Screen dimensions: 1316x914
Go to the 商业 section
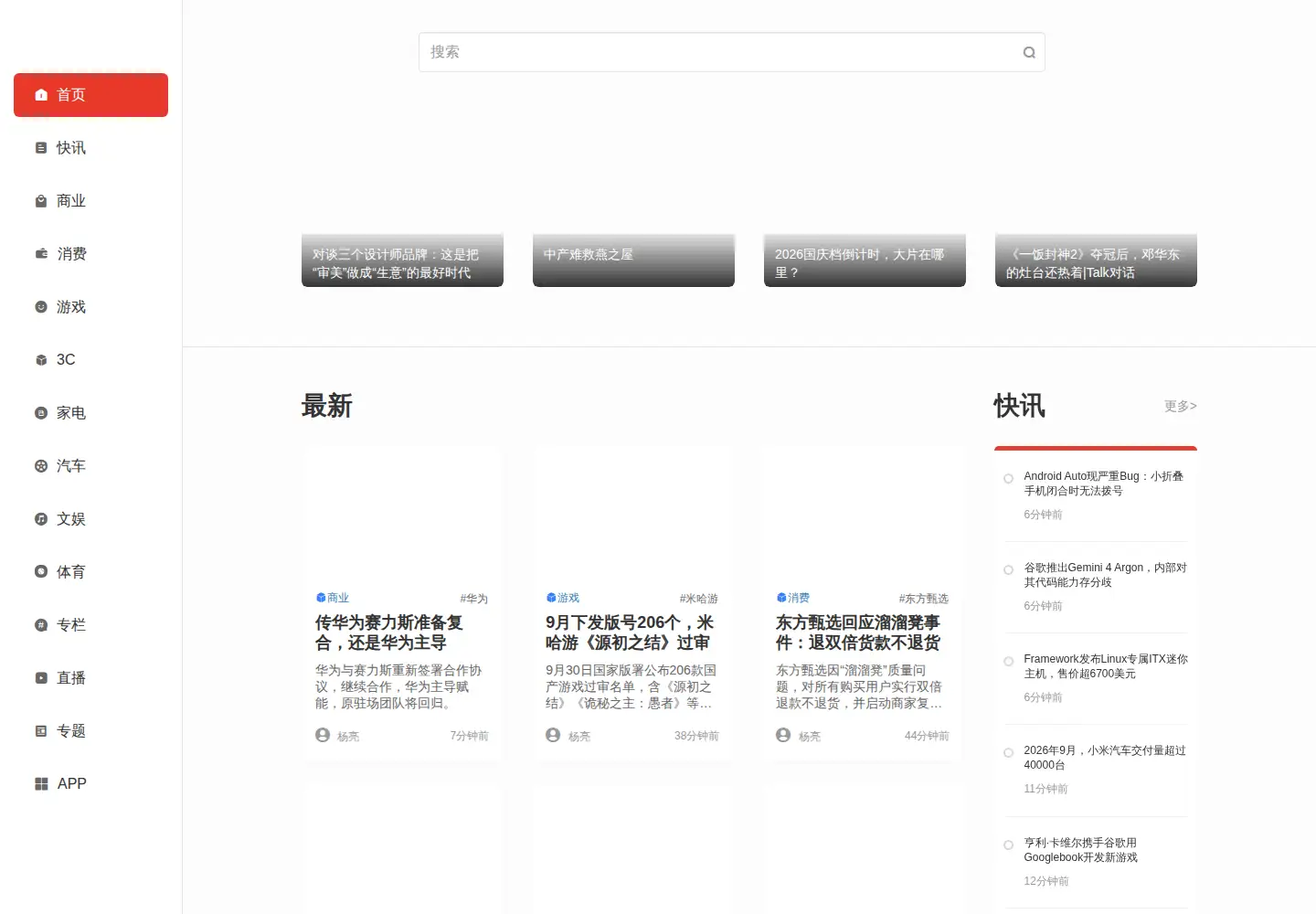click(x=90, y=201)
